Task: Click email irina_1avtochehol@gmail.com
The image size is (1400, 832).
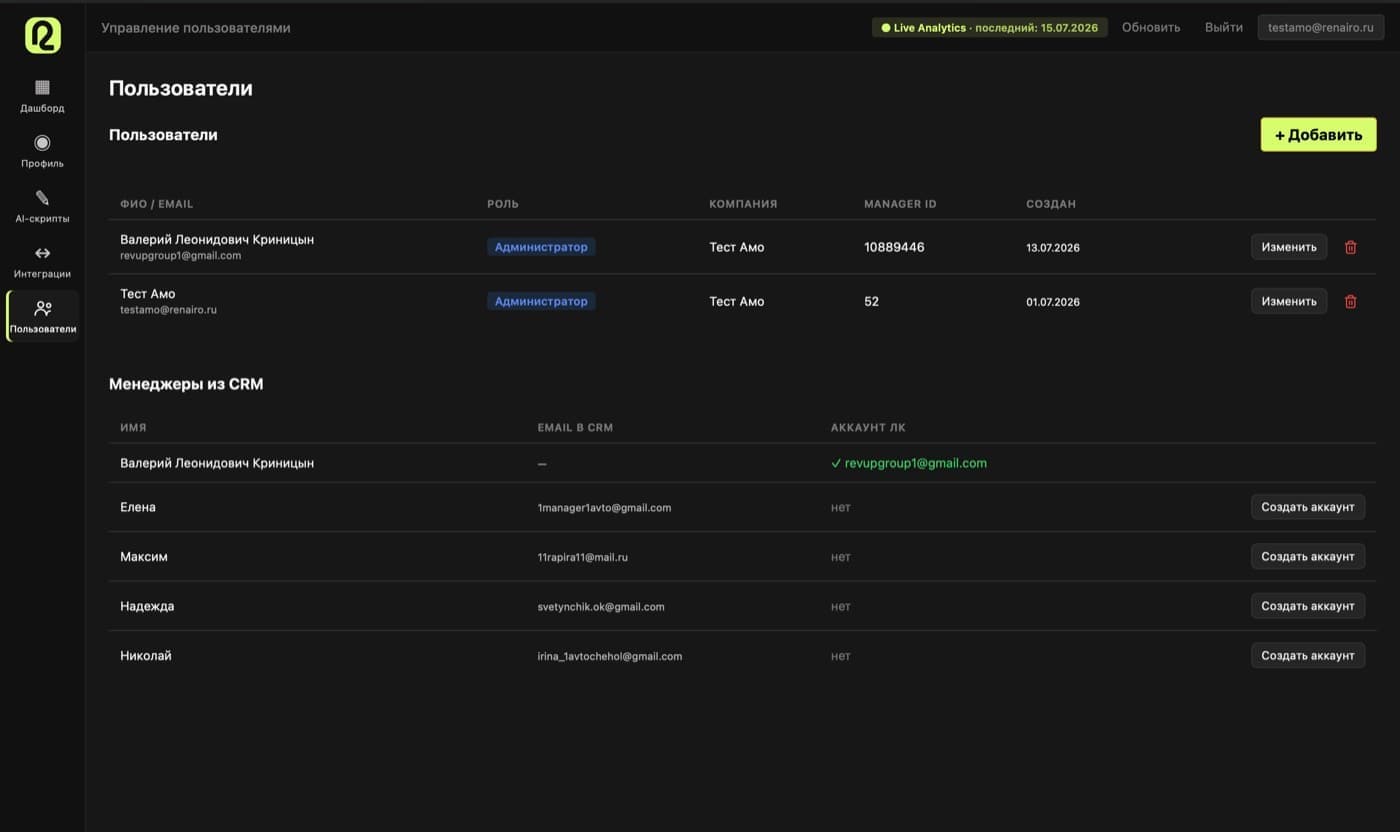Action: click(610, 657)
